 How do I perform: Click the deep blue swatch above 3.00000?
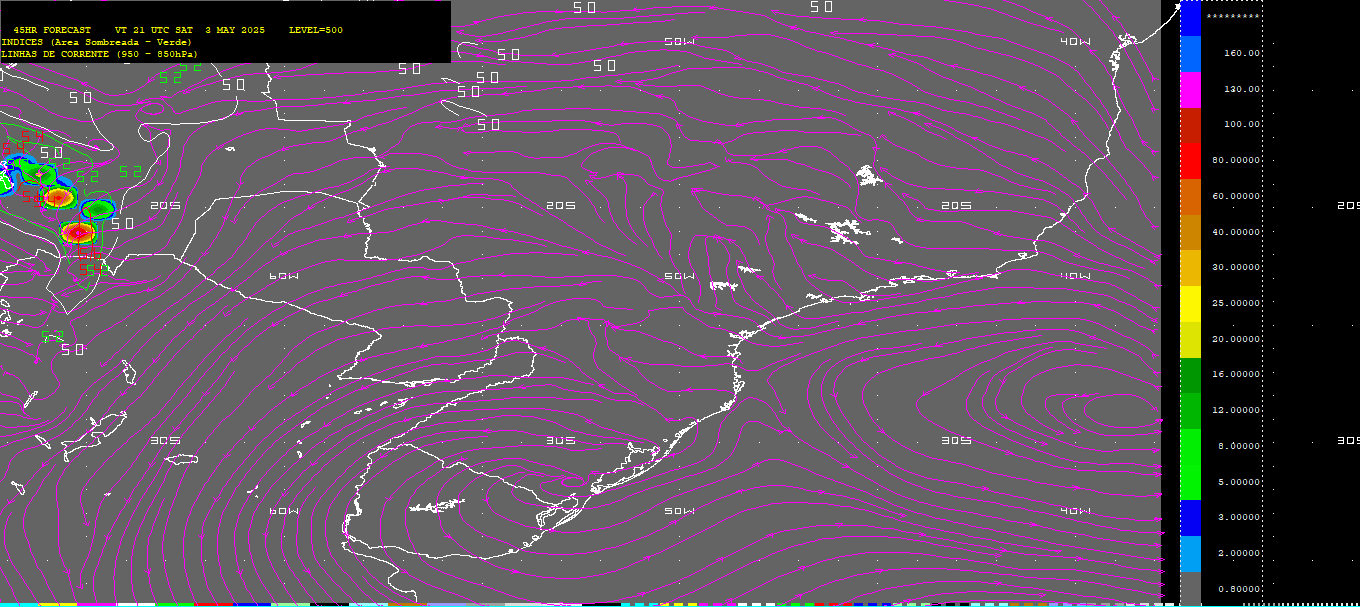click(x=1190, y=518)
